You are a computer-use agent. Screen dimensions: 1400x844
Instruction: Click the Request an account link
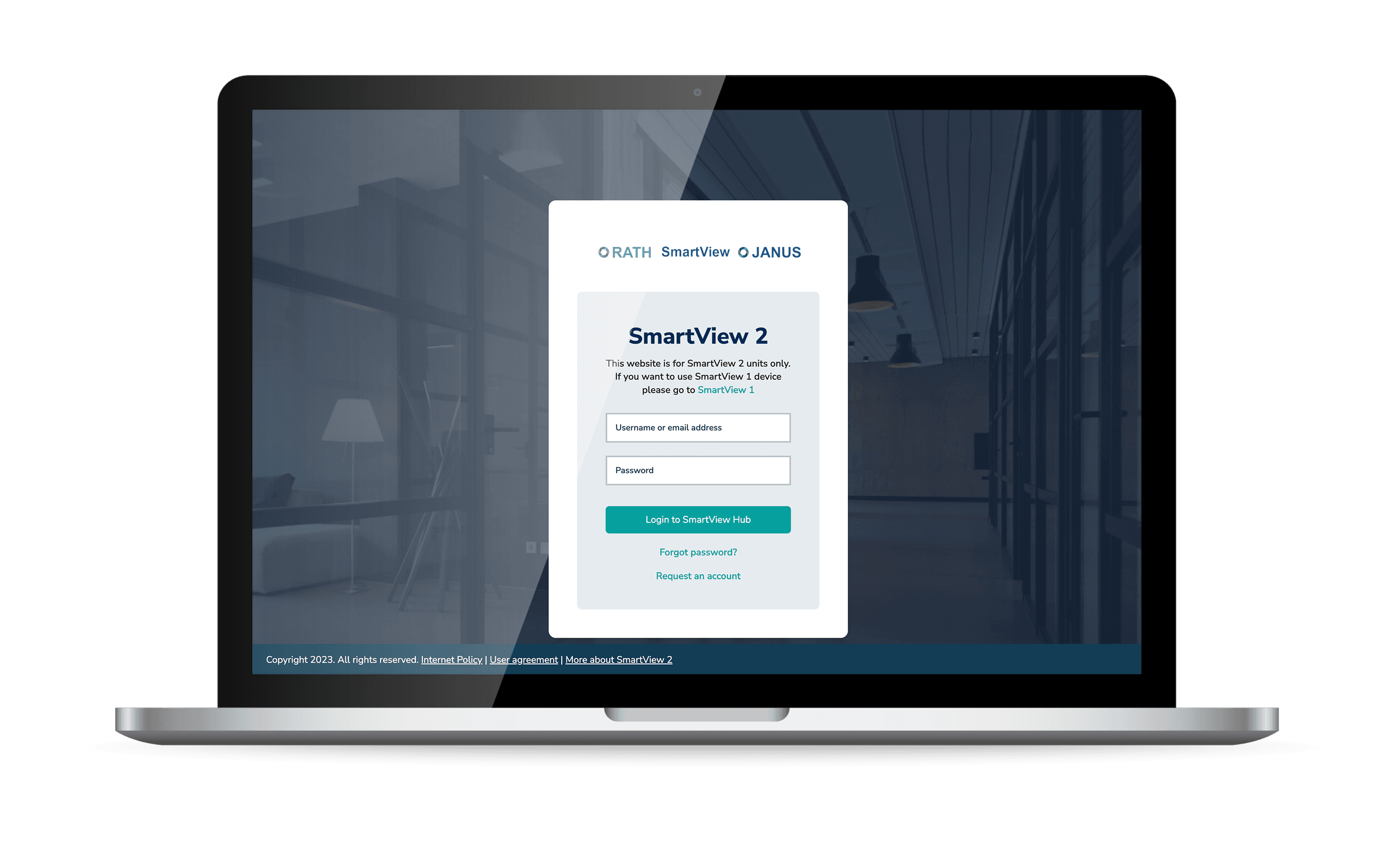[x=697, y=576]
